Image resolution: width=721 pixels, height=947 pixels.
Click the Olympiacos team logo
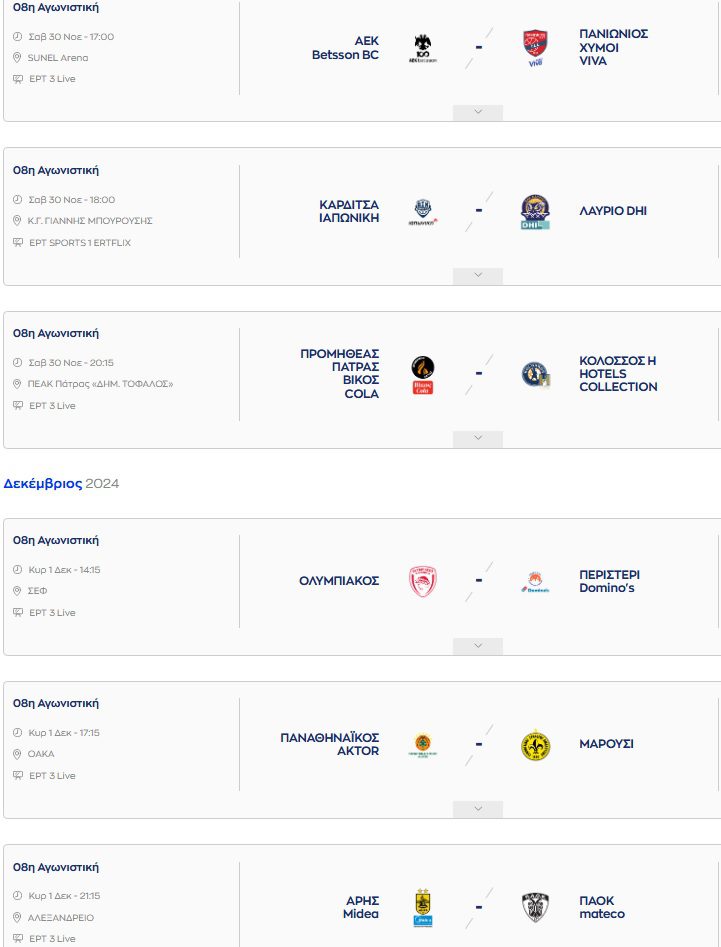click(x=423, y=581)
